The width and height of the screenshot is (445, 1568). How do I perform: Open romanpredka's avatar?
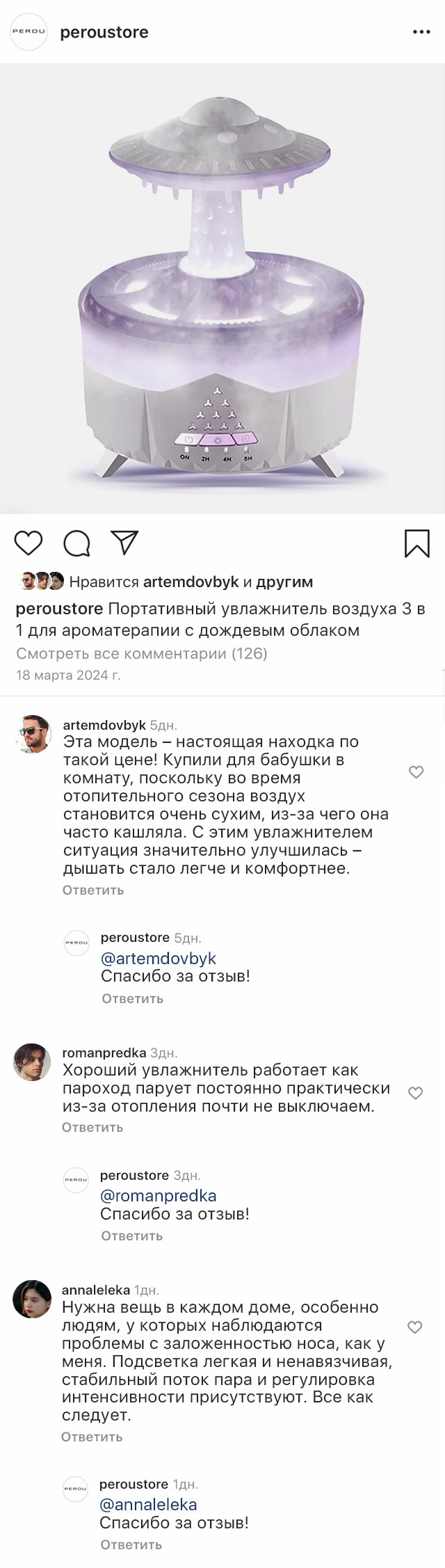click(x=32, y=1062)
